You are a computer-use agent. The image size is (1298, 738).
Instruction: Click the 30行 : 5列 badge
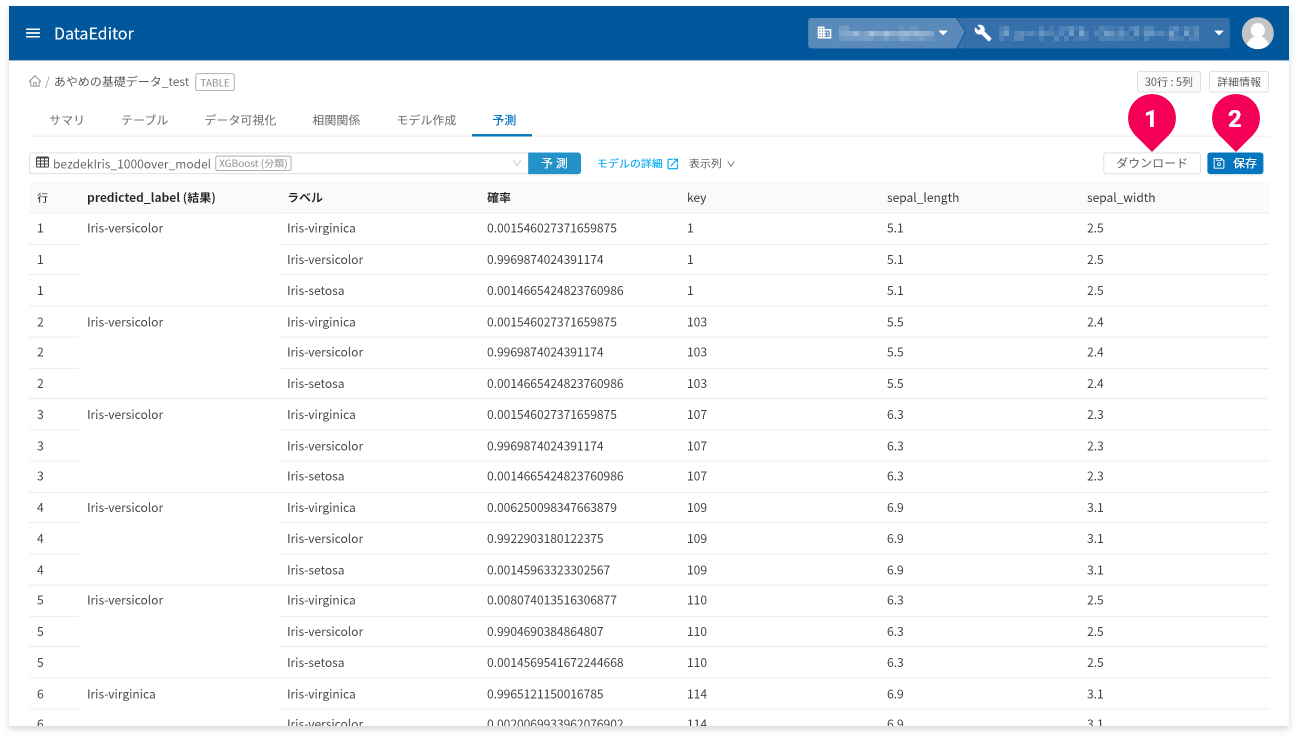(1168, 82)
